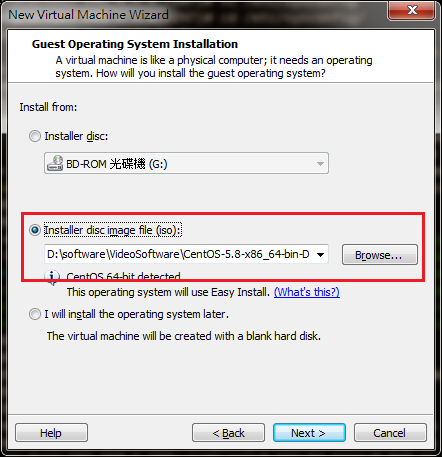Click the "Installer disc:" label text

76,136
